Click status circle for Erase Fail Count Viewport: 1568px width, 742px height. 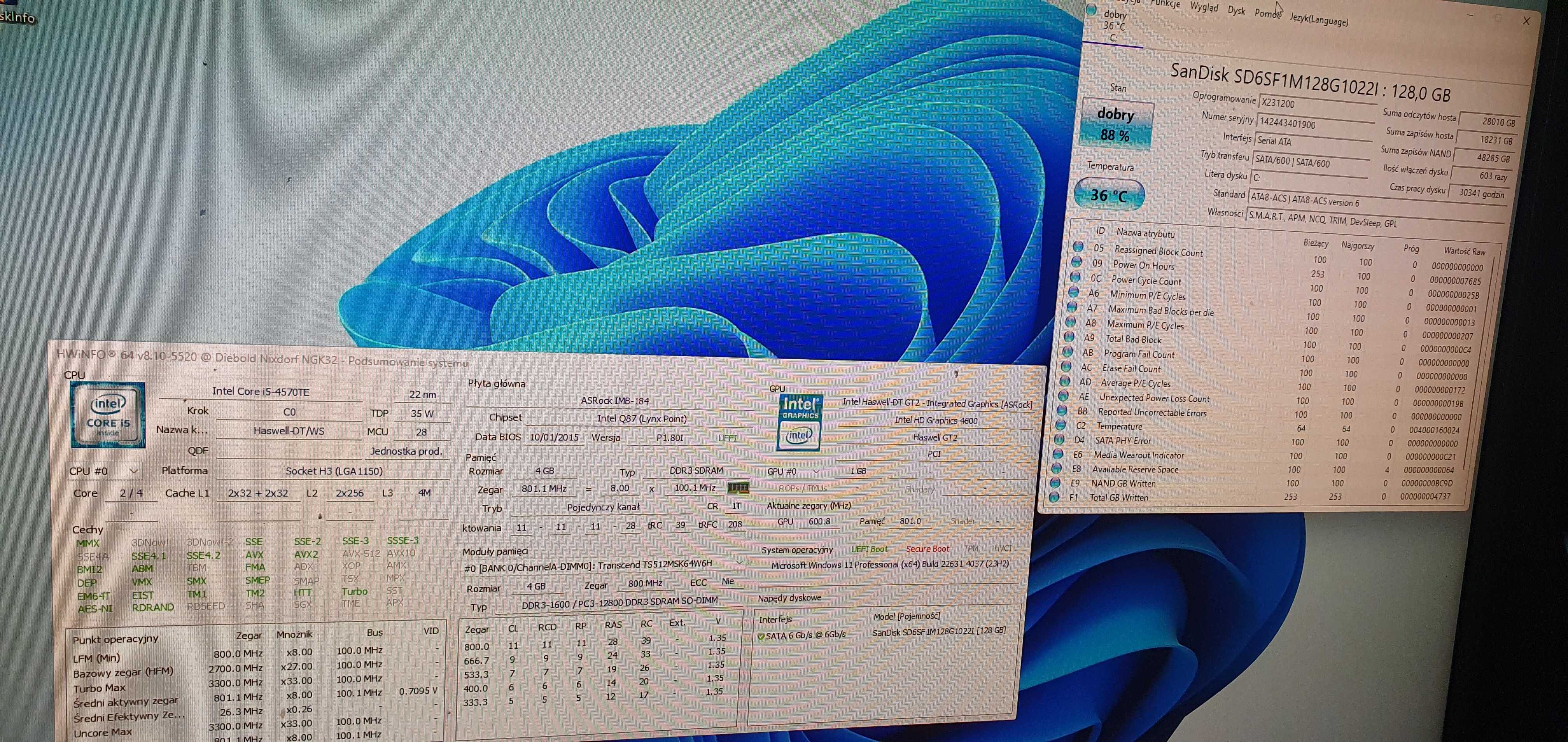pyautogui.click(x=1066, y=366)
